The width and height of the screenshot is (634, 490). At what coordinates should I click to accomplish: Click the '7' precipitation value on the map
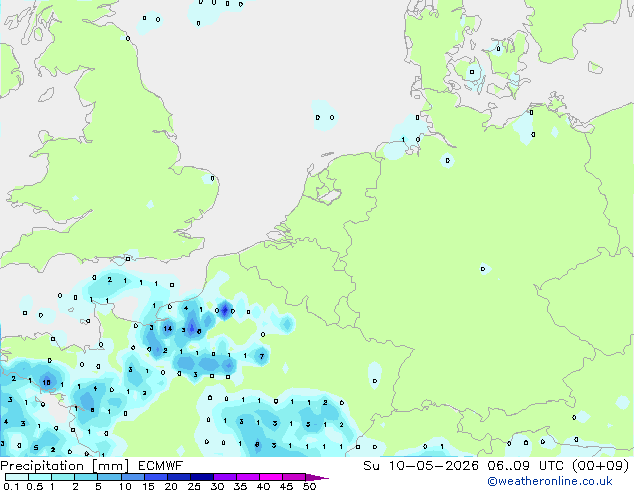pos(262,356)
